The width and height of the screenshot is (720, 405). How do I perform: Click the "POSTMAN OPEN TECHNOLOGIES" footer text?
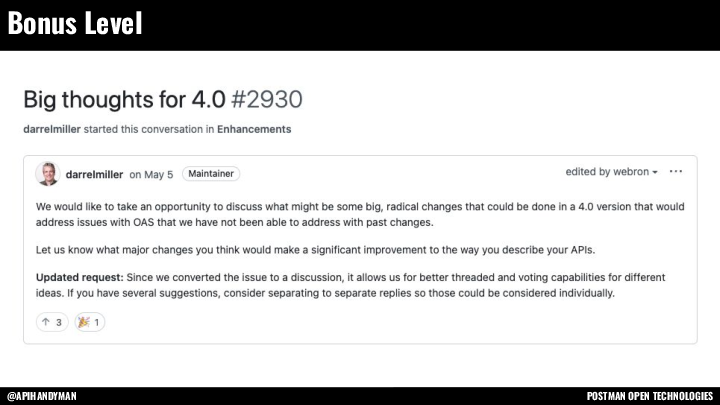pyautogui.click(x=650, y=396)
